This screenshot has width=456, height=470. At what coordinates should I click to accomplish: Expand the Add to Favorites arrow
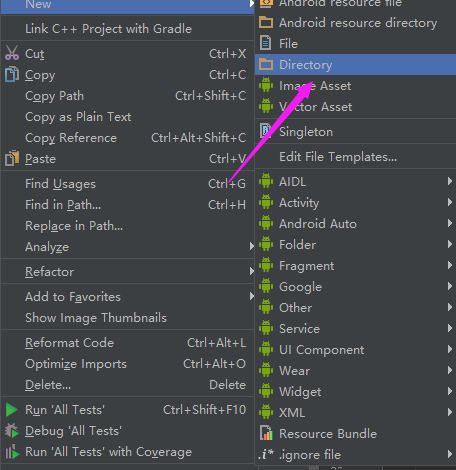pos(252,296)
